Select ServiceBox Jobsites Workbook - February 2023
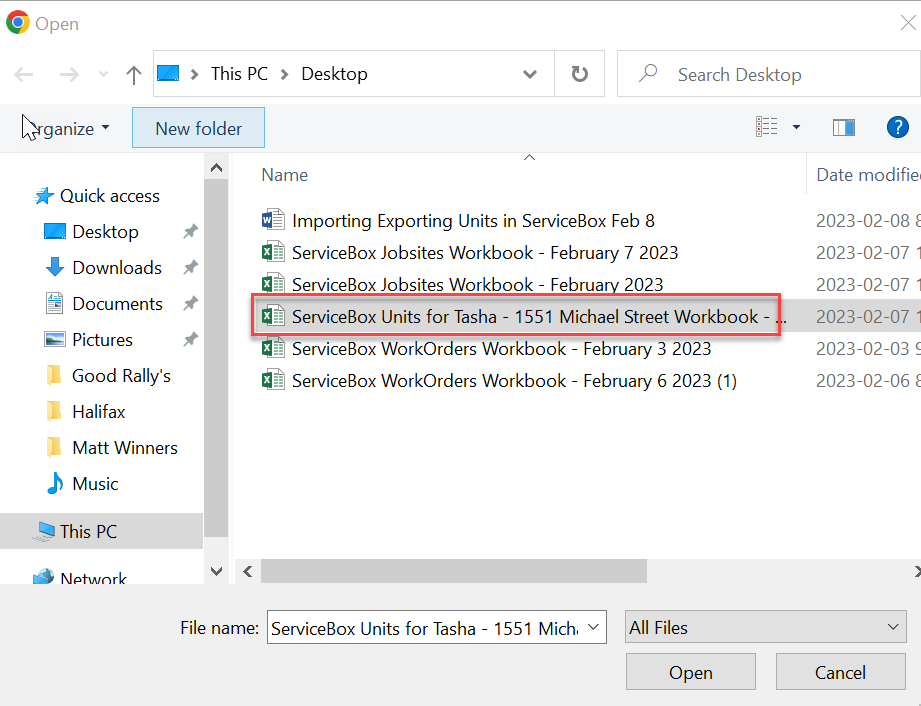The image size is (921, 706). pyautogui.click(x=477, y=285)
